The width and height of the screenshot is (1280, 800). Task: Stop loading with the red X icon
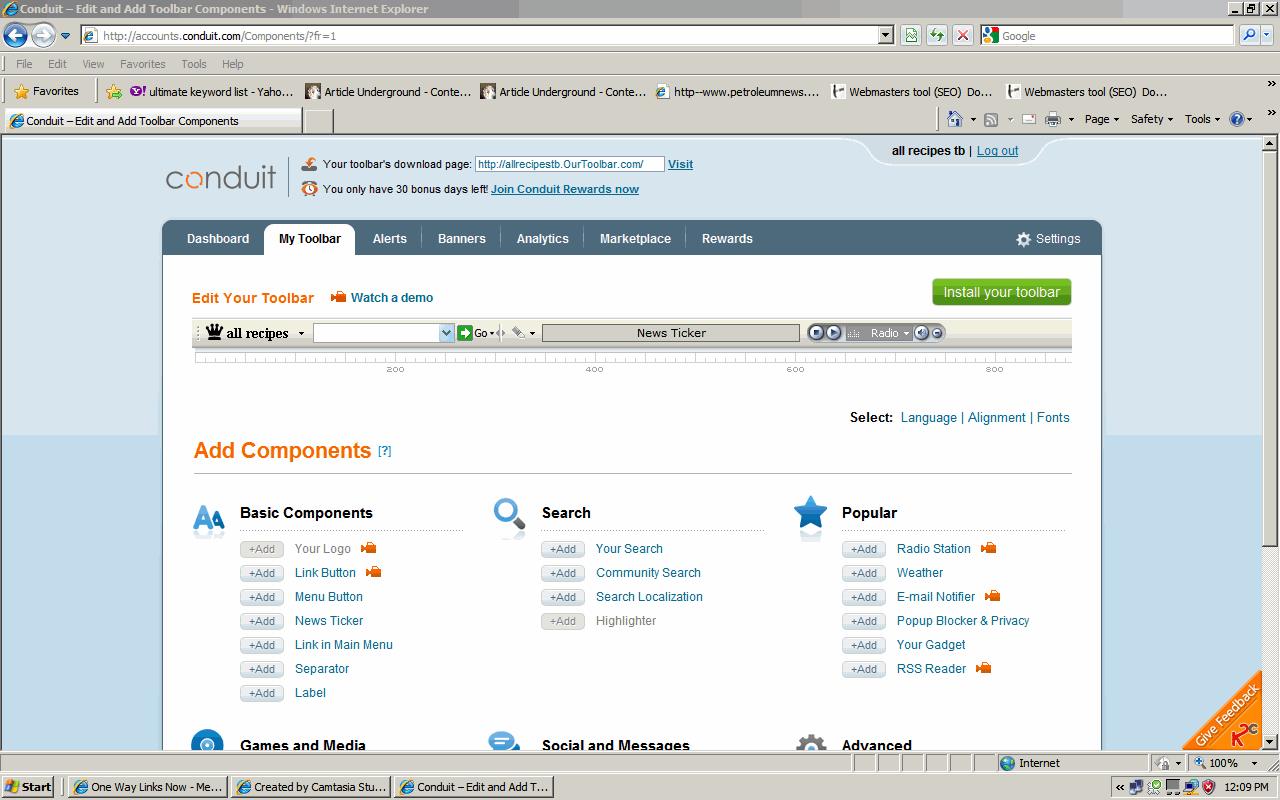(x=963, y=36)
